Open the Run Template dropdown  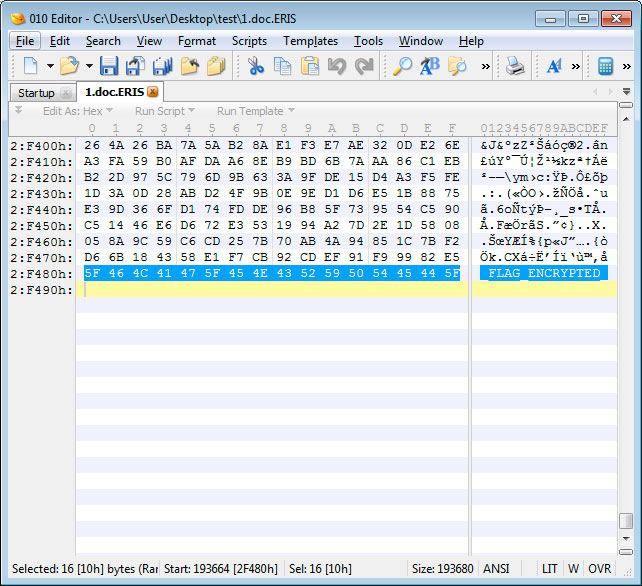255,111
